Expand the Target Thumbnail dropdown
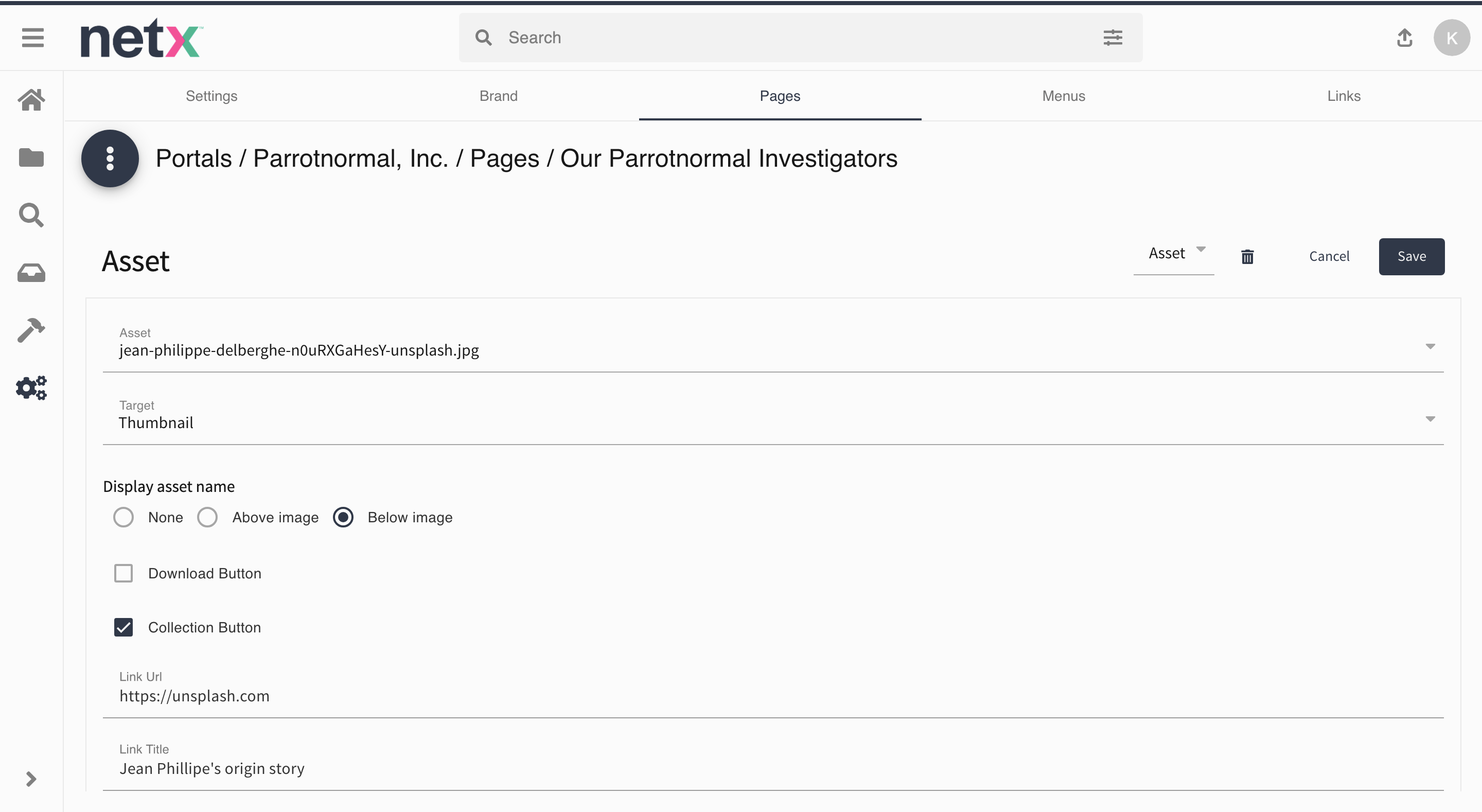Image resolution: width=1482 pixels, height=812 pixels. (x=1430, y=419)
